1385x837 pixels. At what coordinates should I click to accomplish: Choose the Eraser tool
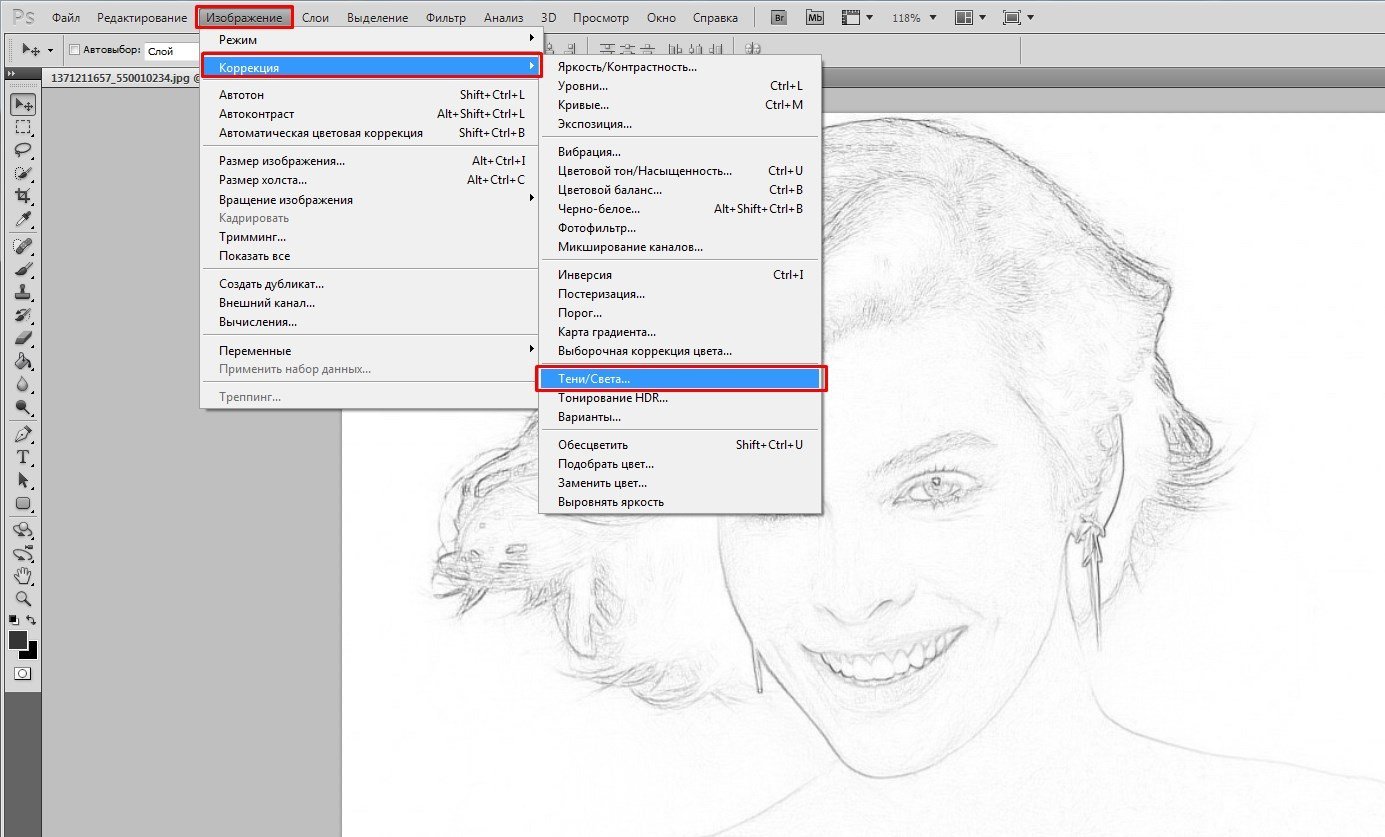[22, 339]
